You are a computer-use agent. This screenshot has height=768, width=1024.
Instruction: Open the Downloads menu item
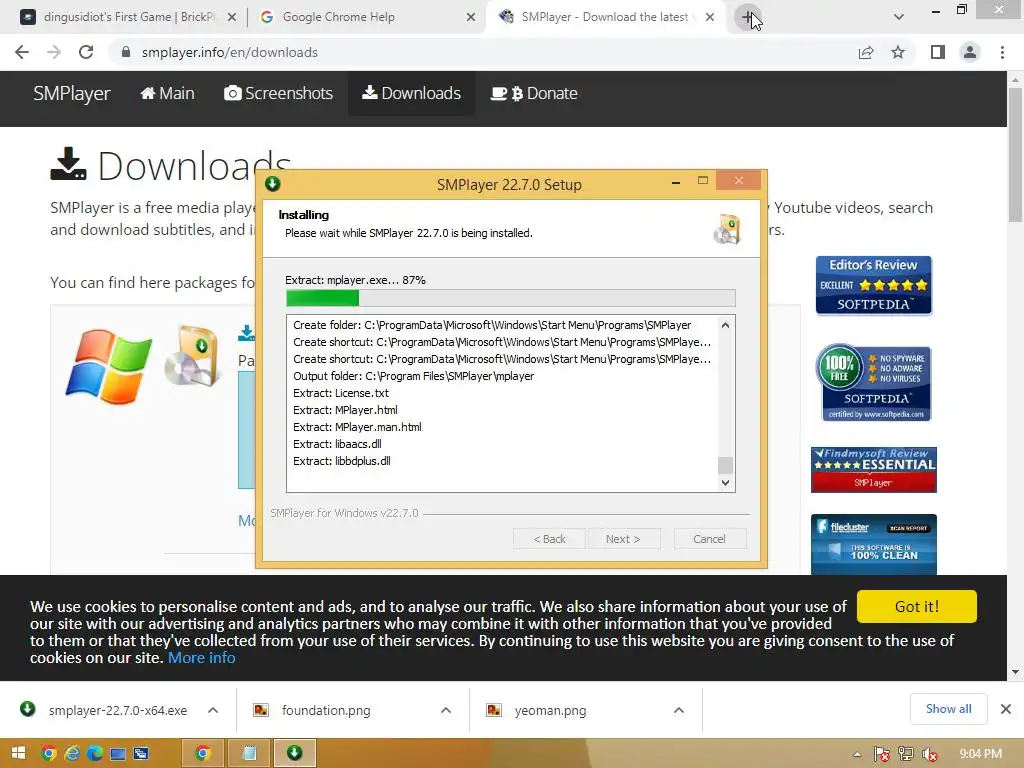(411, 93)
